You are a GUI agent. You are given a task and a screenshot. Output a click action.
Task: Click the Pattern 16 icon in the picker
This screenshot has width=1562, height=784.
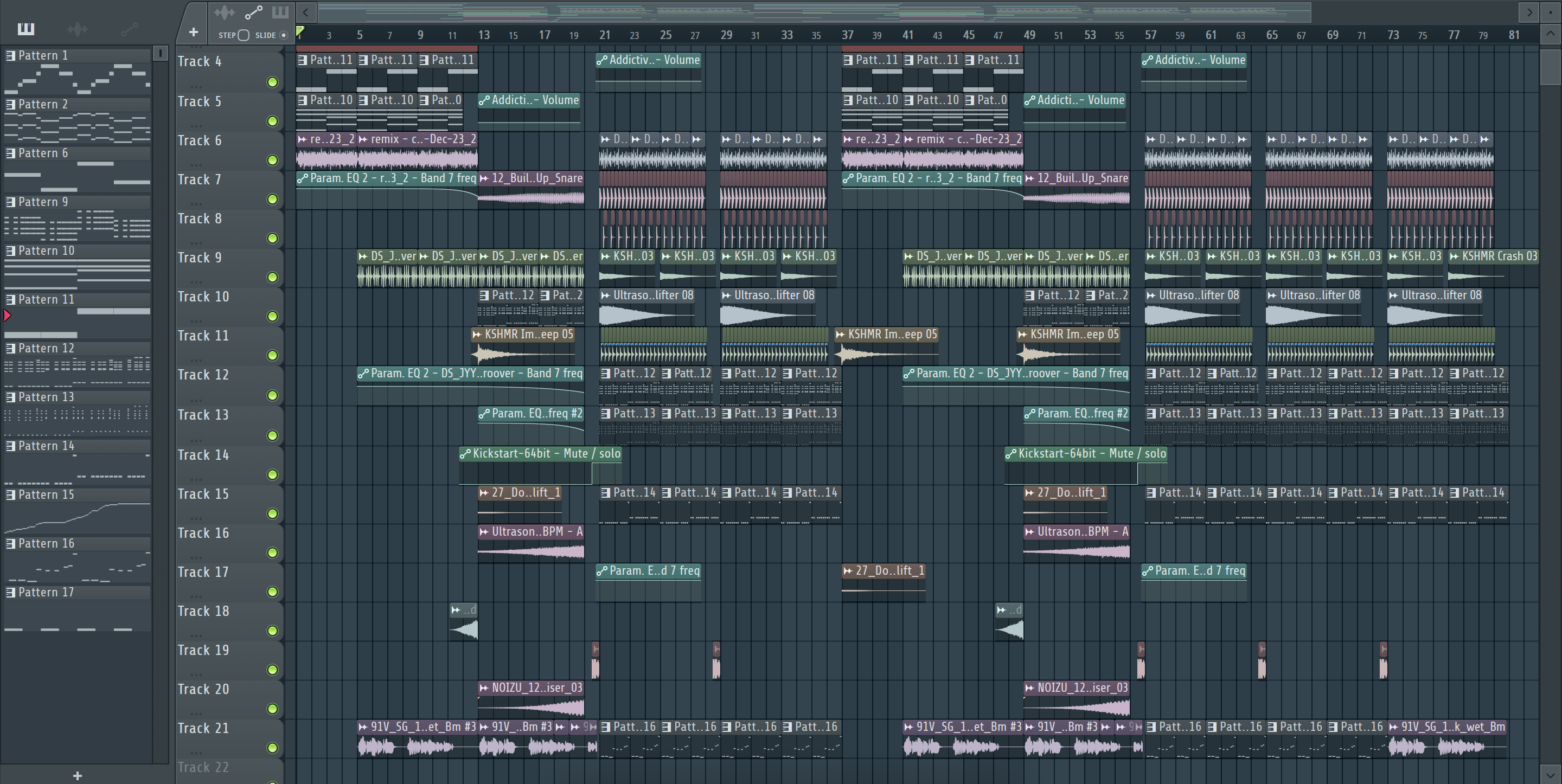[x=11, y=543]
